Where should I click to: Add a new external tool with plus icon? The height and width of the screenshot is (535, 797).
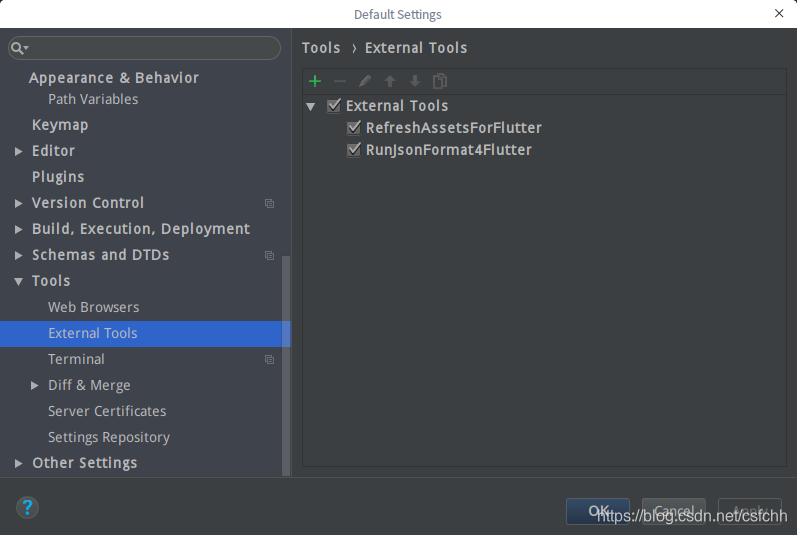pyautogui.click(x=315, y=81)
